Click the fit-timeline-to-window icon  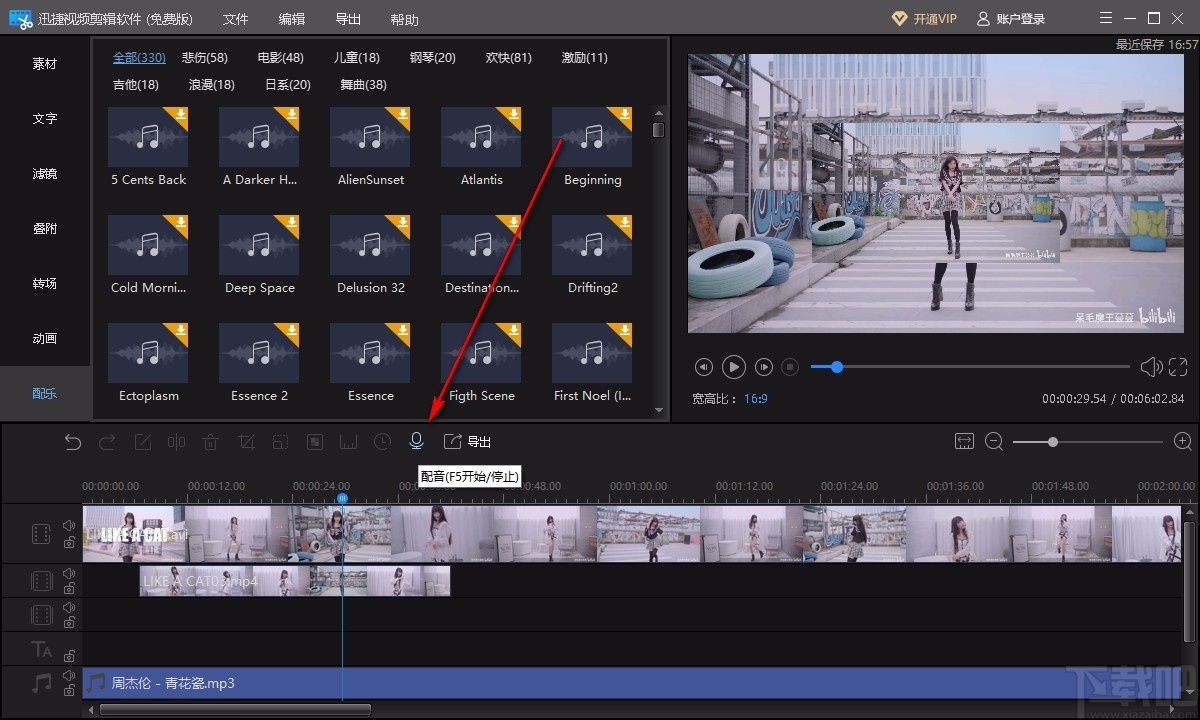tap(964, 441)
